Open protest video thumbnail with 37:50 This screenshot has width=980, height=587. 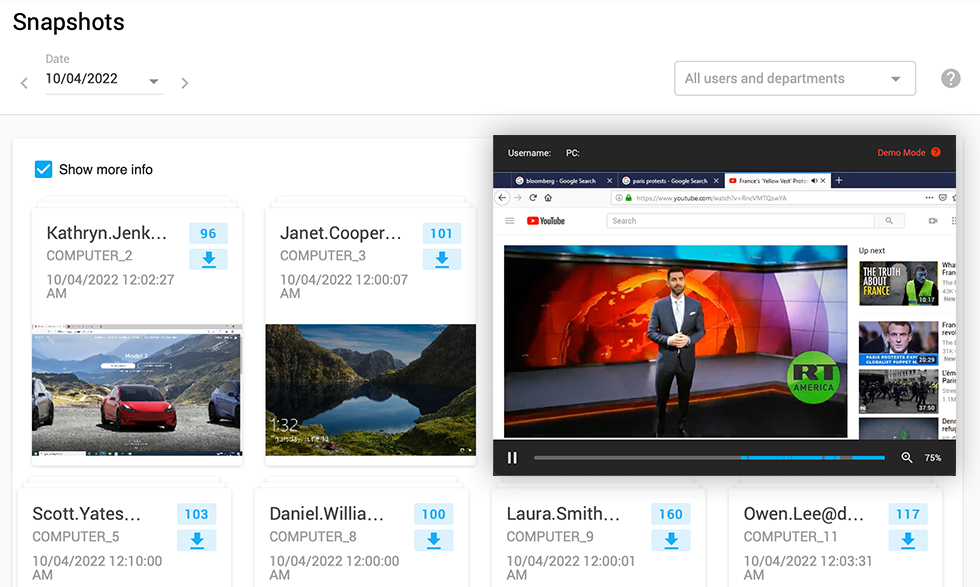coord(898,391)
